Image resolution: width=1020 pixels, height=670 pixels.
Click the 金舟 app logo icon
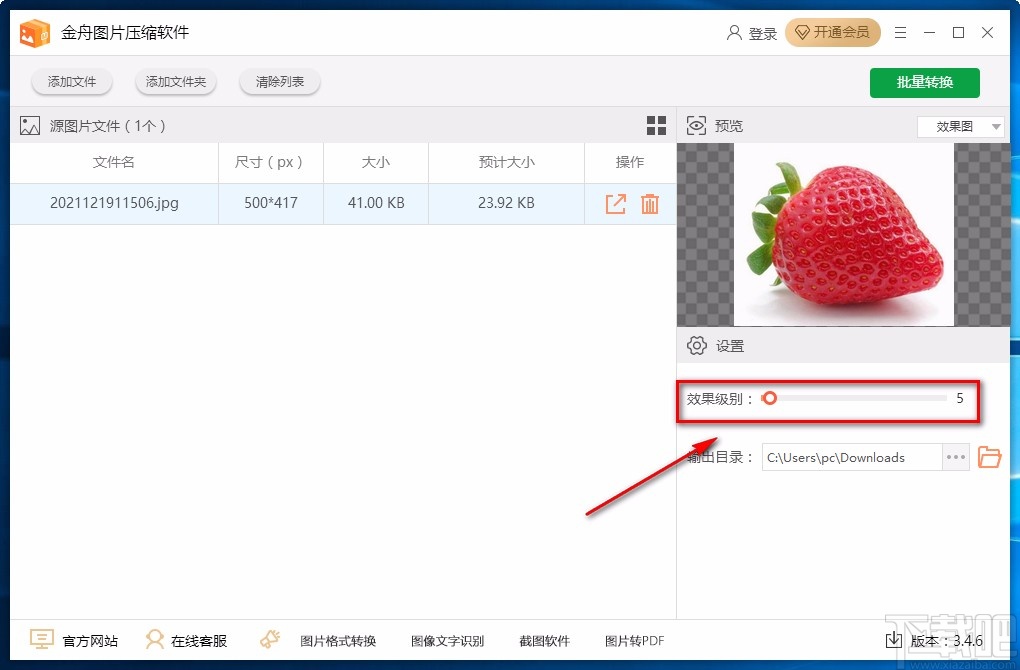click(35, 32)
